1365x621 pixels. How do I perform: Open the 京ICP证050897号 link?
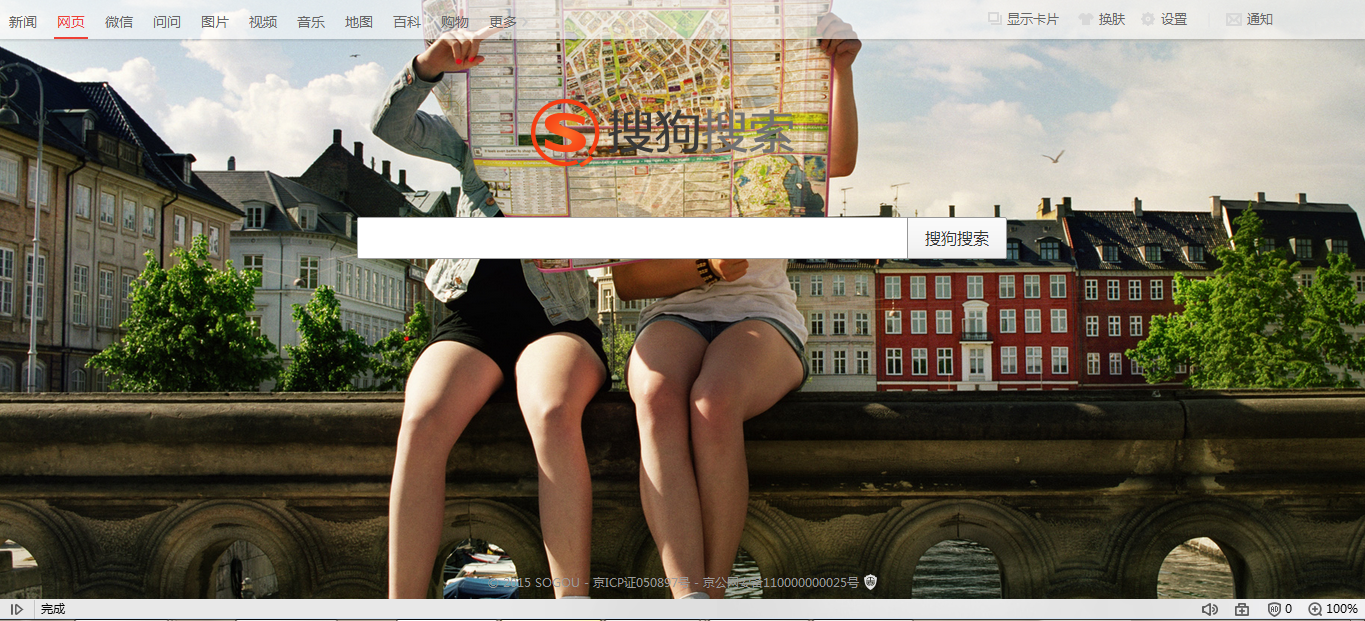[x=642, y=582]
